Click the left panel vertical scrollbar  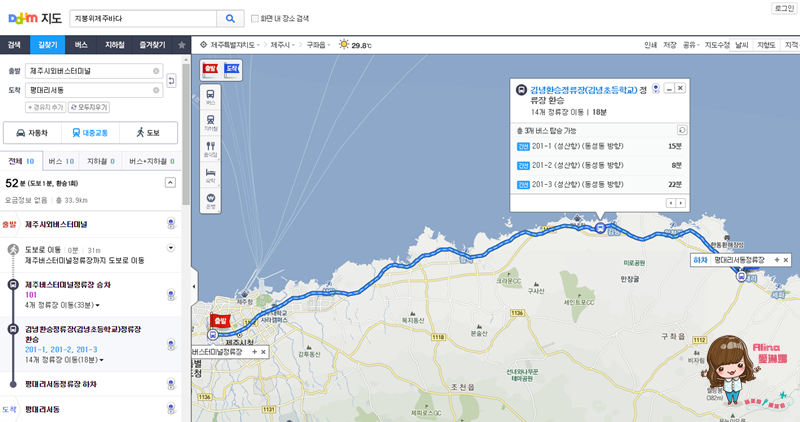(x=186, y=135)
